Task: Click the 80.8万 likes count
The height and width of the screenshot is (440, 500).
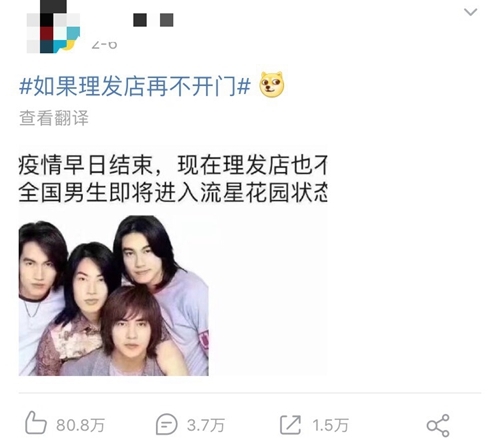Action: click(80, 425)
